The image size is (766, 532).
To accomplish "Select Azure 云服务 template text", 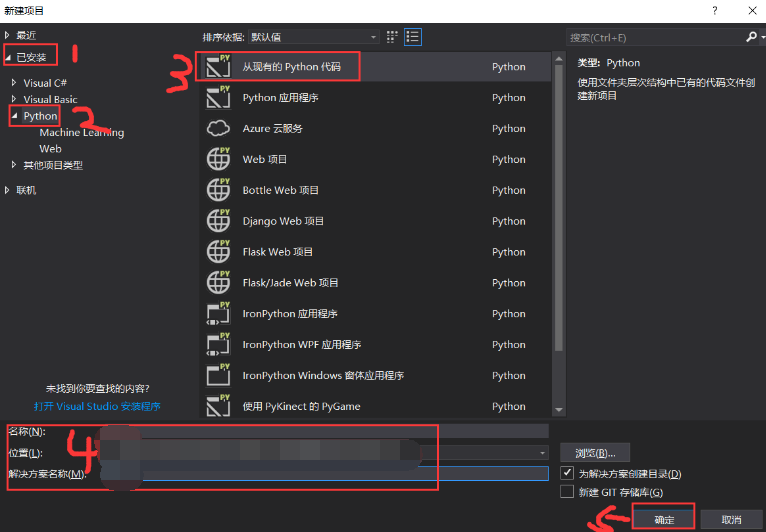I will (273, 128).
